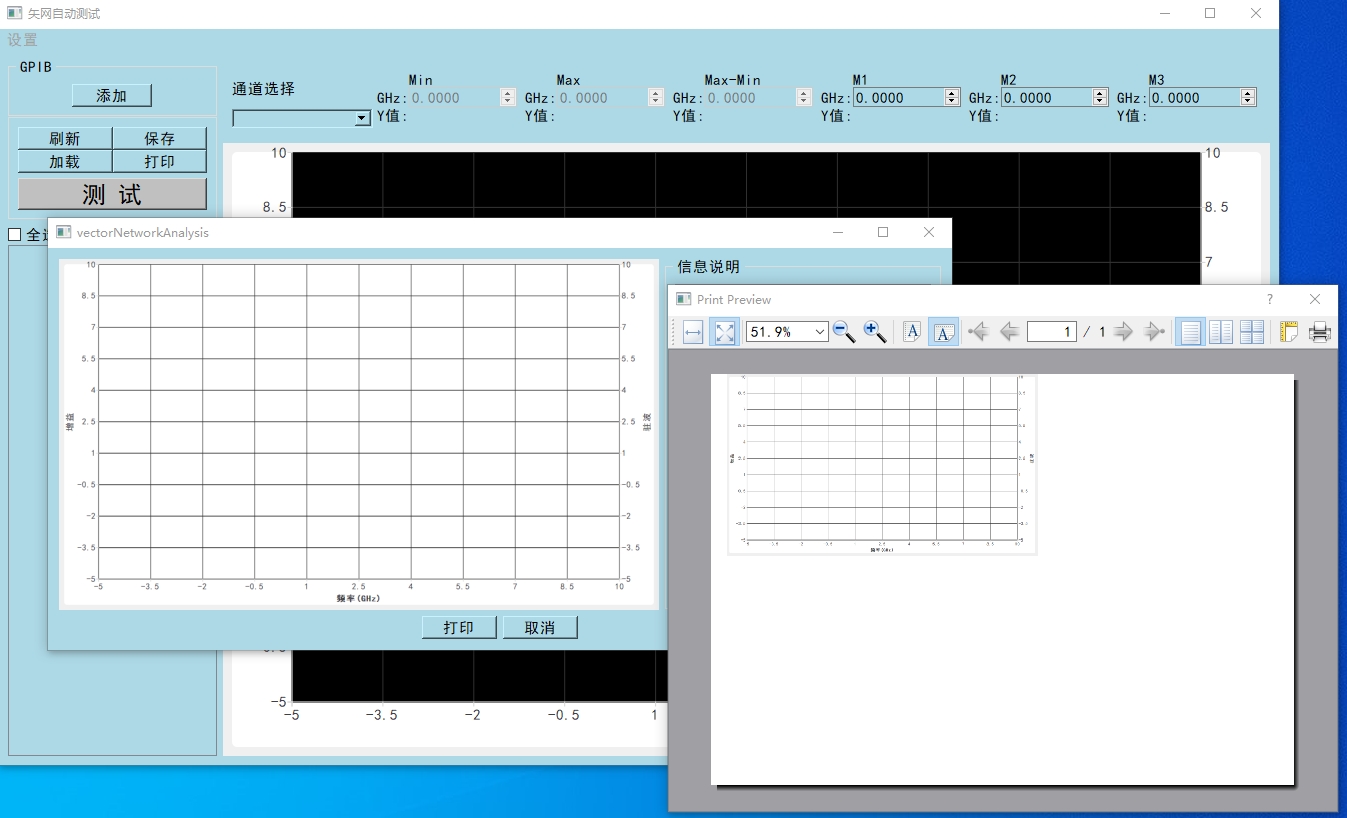Minimize the 矢网自动测试 main window
The width and height of the screenshot is (1347, 818).
point(1165,13)
